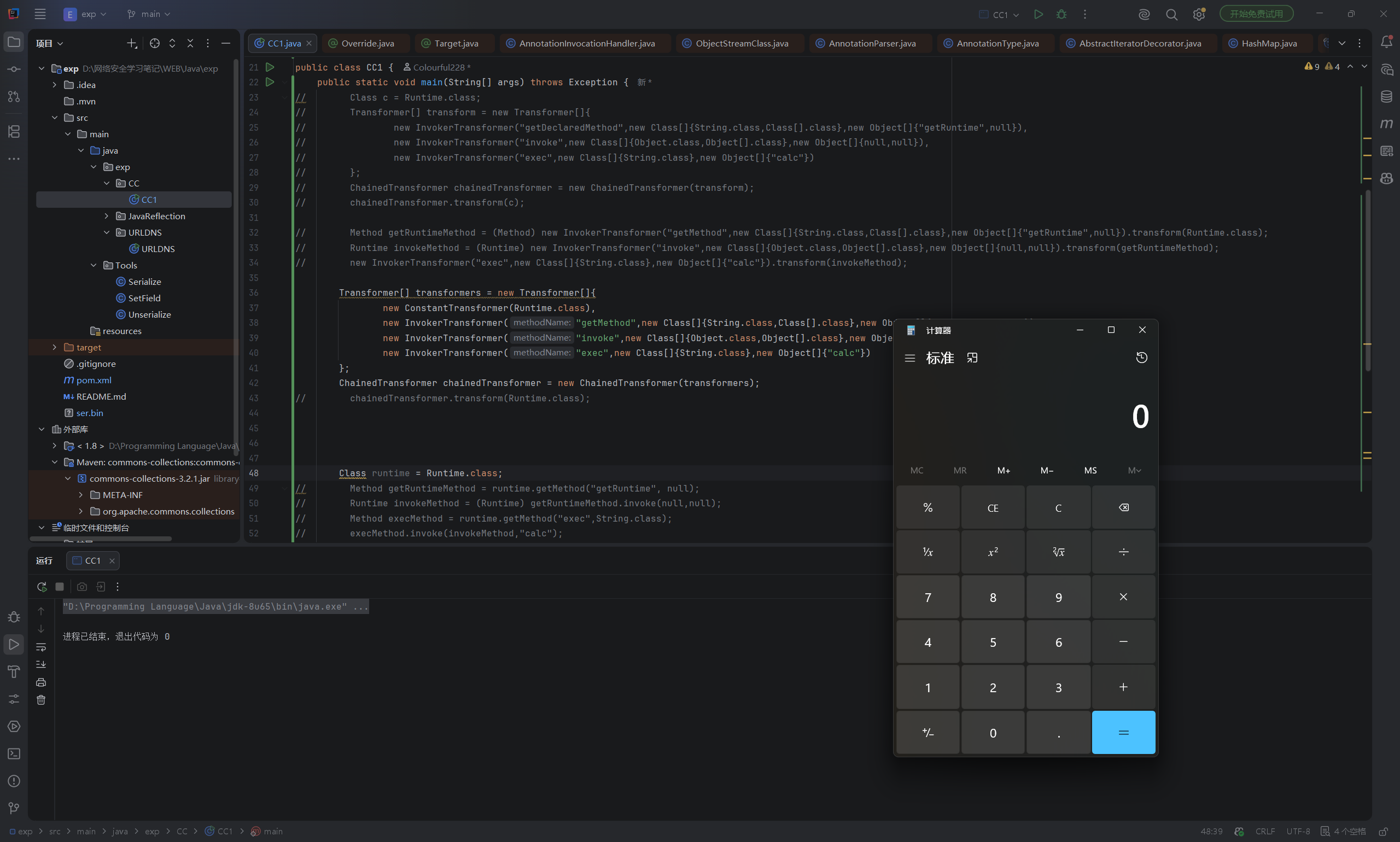Rerun CC1 in the Run panel

[42, 587]
